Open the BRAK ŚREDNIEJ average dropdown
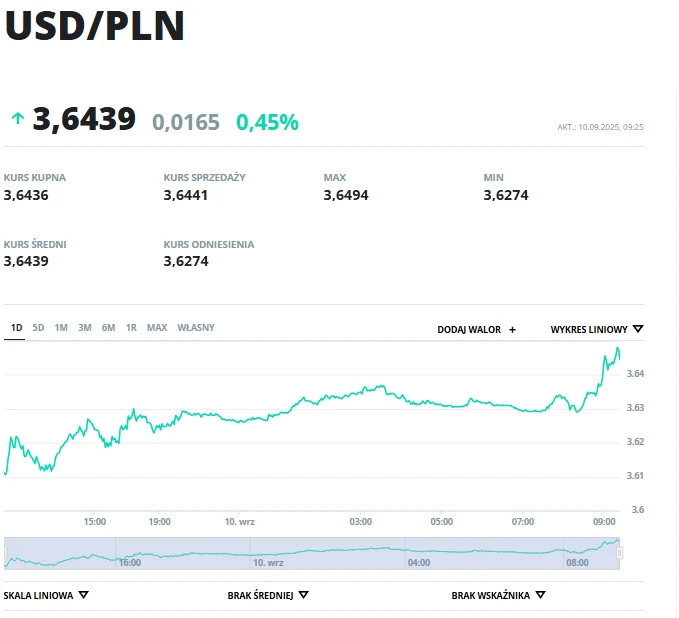 pyautogui.click(x=268, y=595)
